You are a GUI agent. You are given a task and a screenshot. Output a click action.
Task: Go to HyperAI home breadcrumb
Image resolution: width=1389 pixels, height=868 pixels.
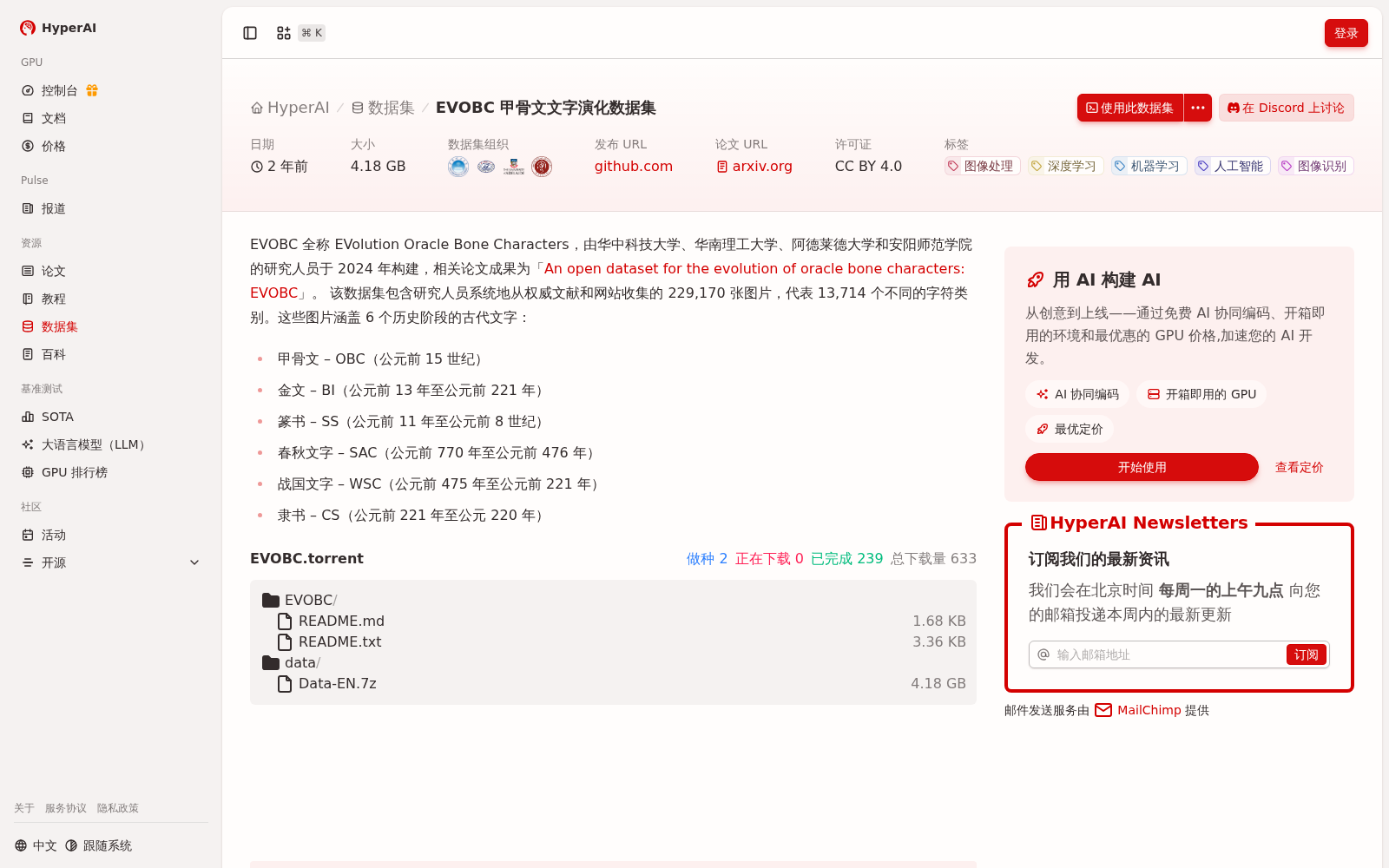tap(290, 108)
